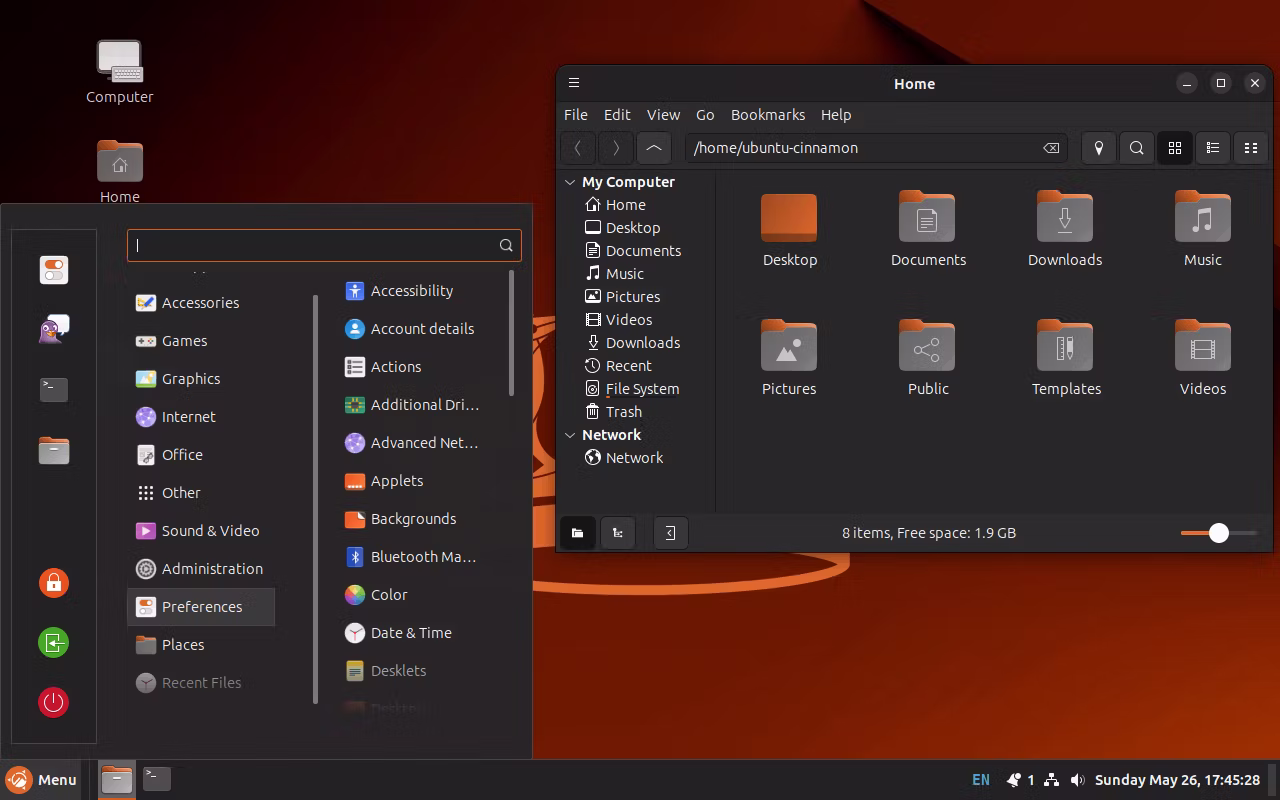Click the EN keyboard layout indicator

(x=981, y=780)
